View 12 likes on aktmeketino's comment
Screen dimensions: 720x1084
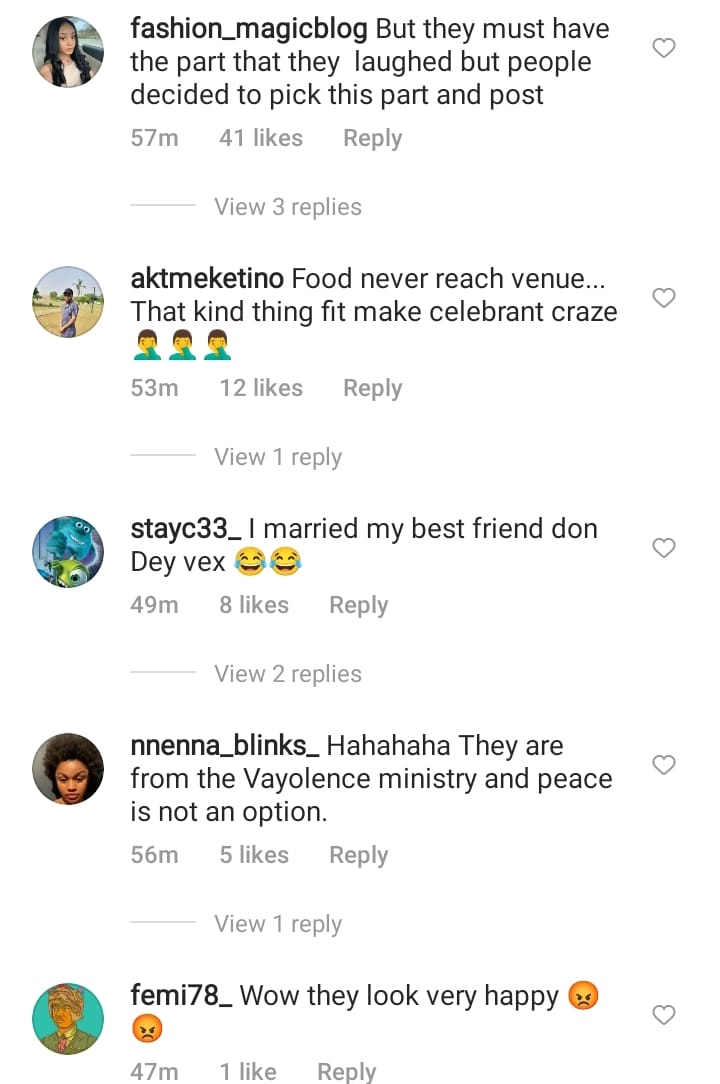(260, 388)
